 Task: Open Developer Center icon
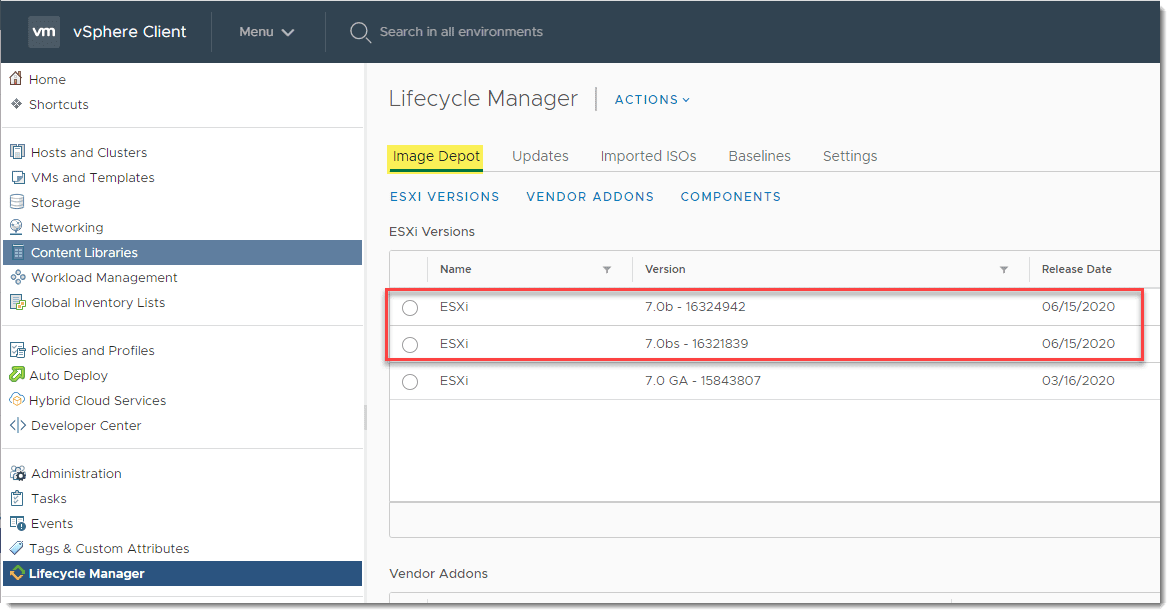pyautogui.click(x=17, y=425)
